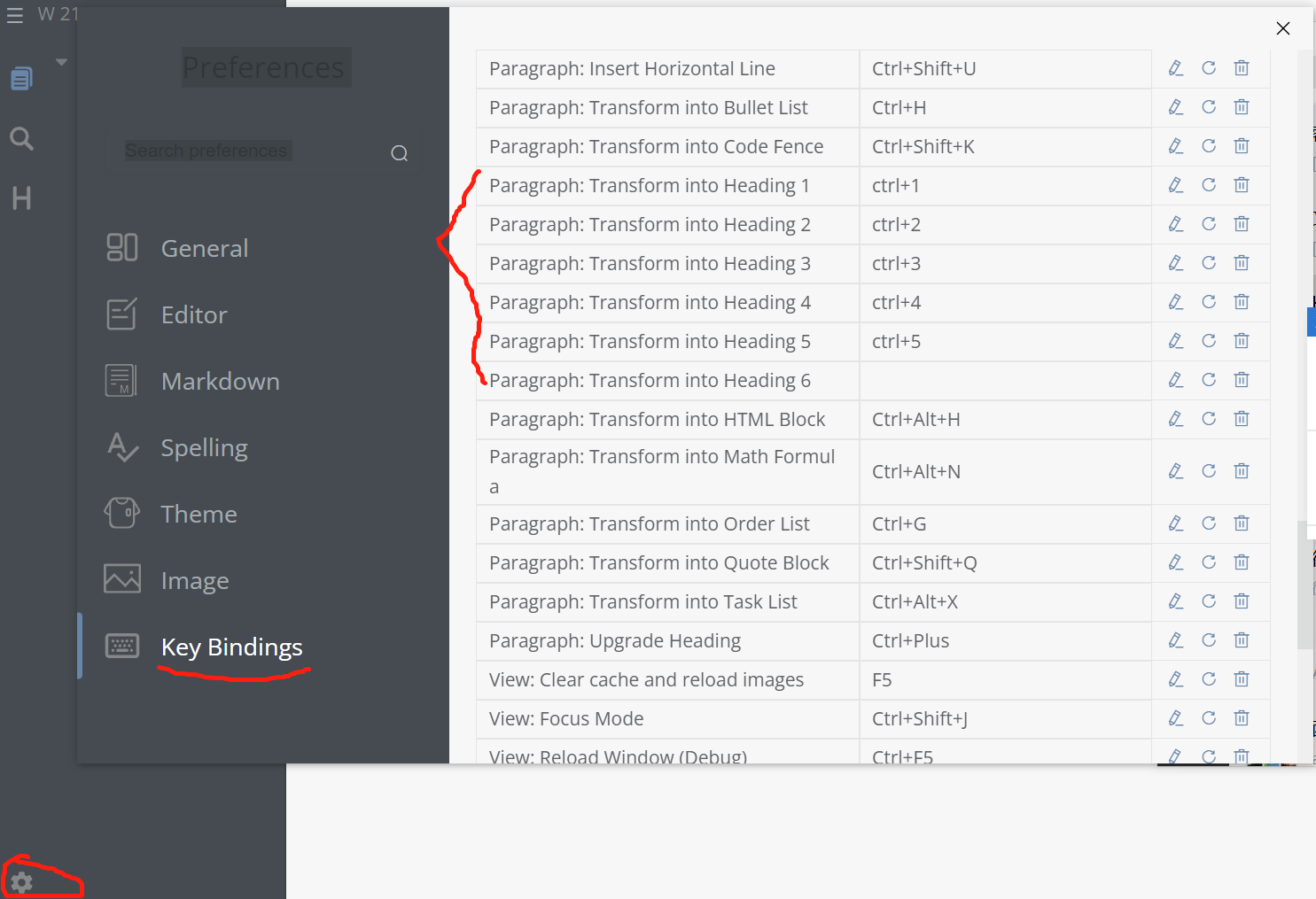Edit the Insert Horizontal Line key binding
Screen dimensions: 1316x899
click(1176, 68)
